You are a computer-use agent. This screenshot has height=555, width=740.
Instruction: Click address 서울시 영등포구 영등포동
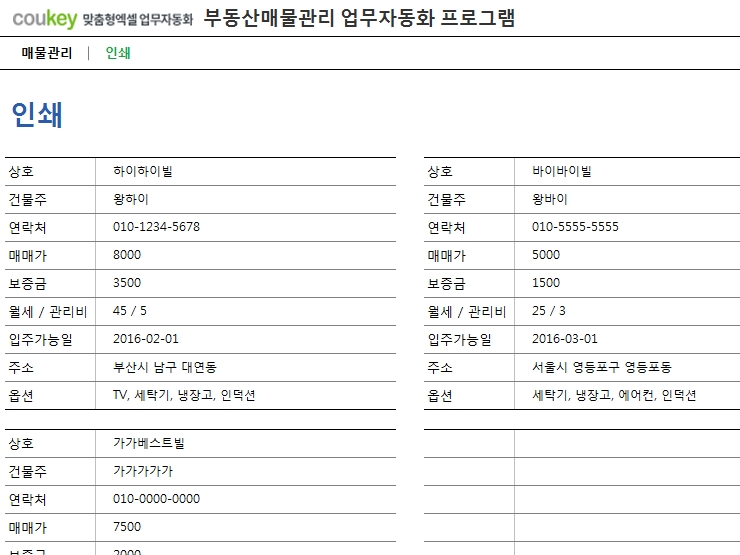tap(602, 367)
